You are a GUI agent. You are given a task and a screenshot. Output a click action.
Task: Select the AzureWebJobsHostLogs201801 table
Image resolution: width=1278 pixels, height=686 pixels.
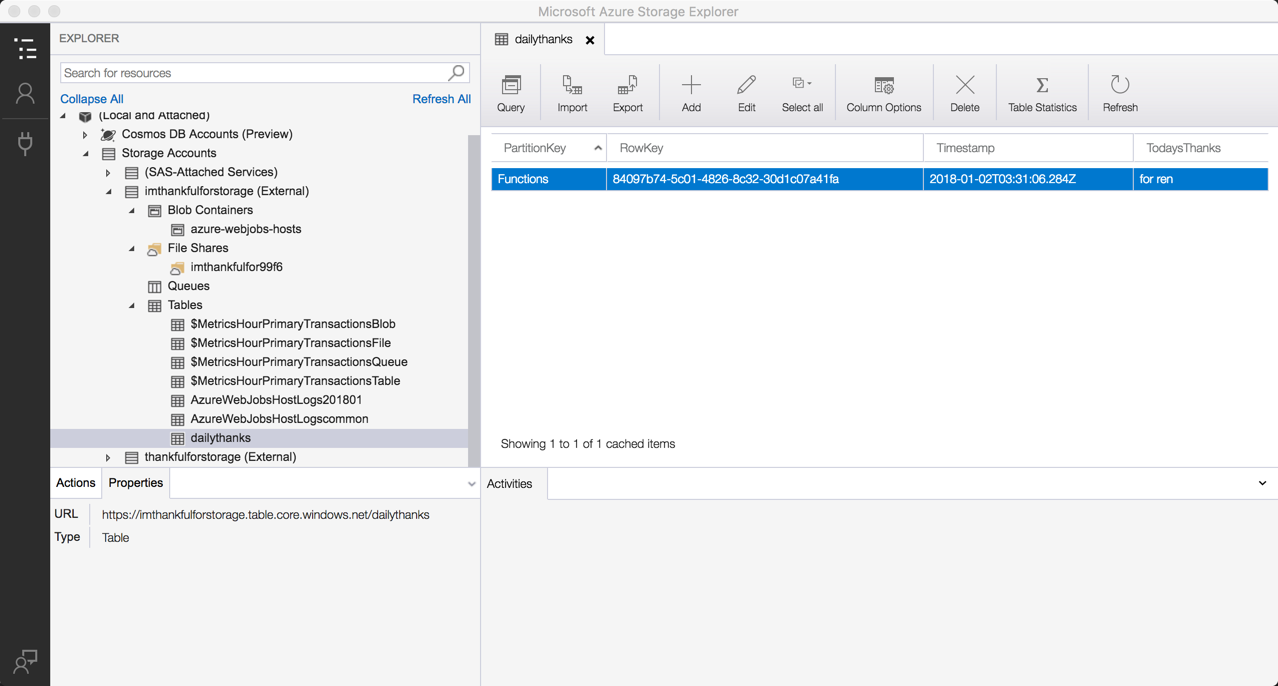276,400
